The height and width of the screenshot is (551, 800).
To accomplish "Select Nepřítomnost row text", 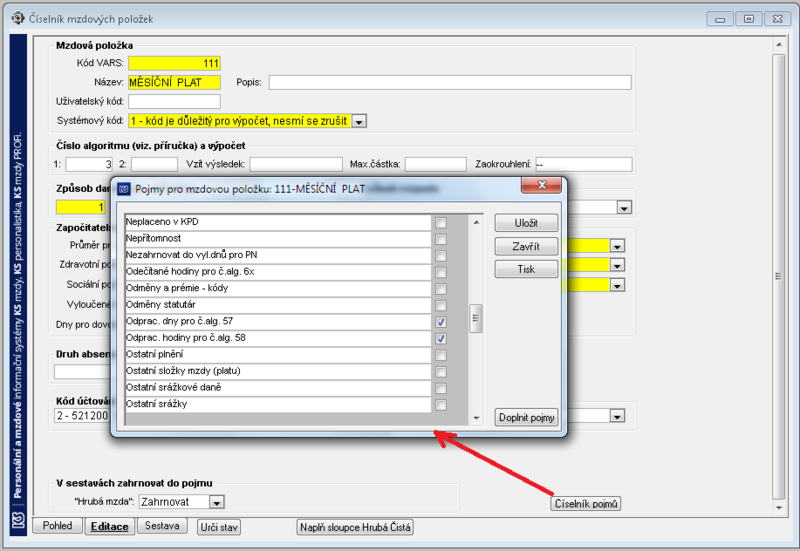I will point(154,238).
